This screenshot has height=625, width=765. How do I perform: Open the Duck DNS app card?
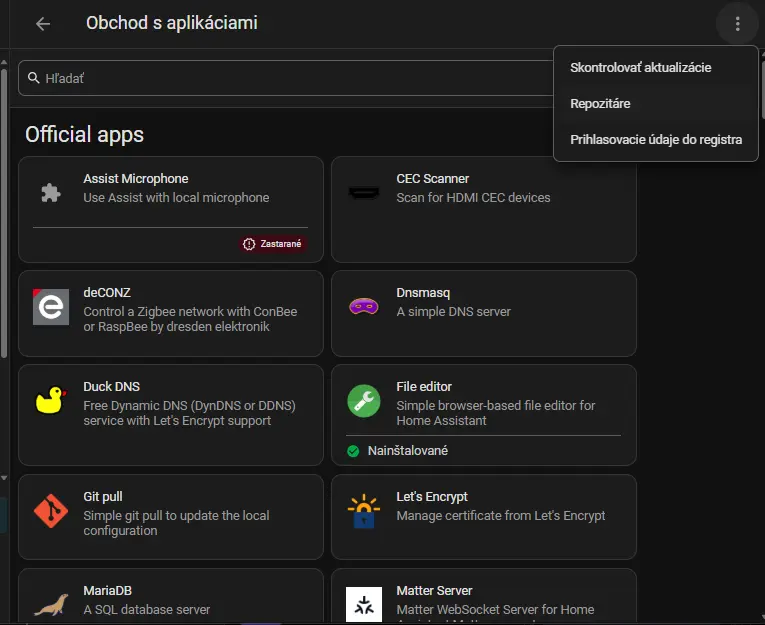(171, 415)
